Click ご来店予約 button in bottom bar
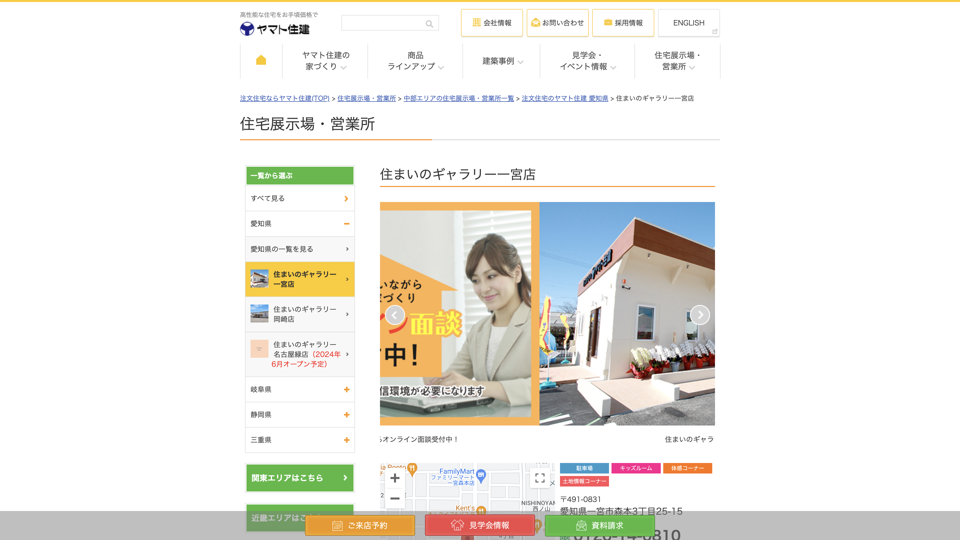 (x=360, y=525)
